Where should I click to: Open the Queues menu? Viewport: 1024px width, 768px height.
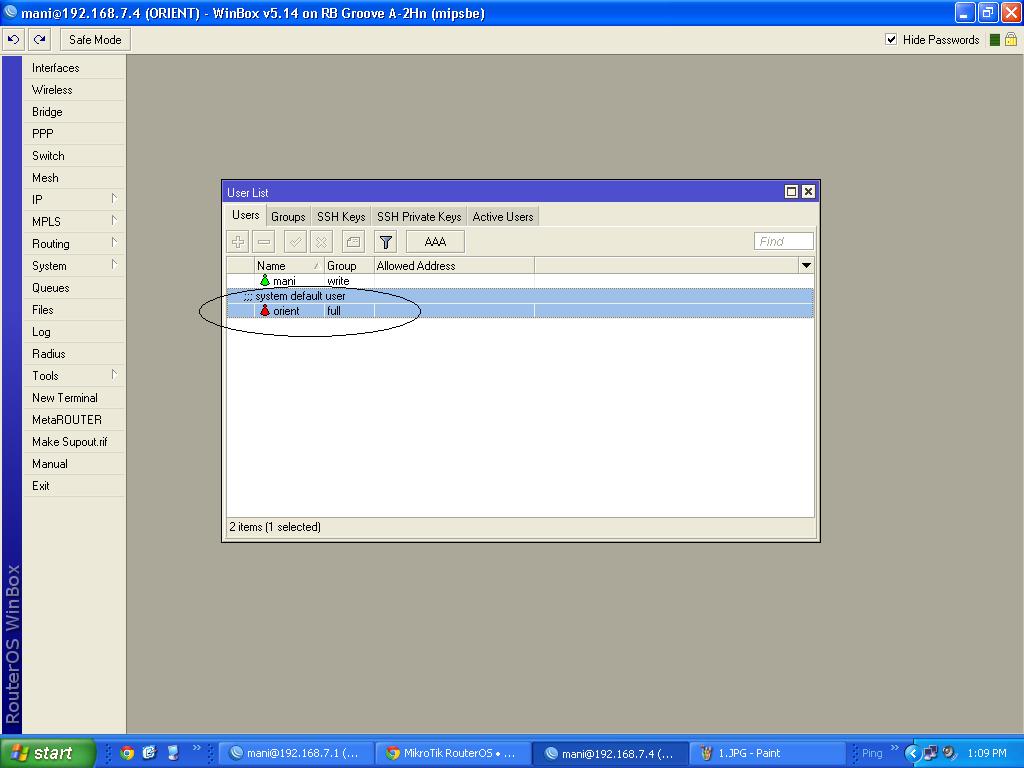(x=73, y=288)
